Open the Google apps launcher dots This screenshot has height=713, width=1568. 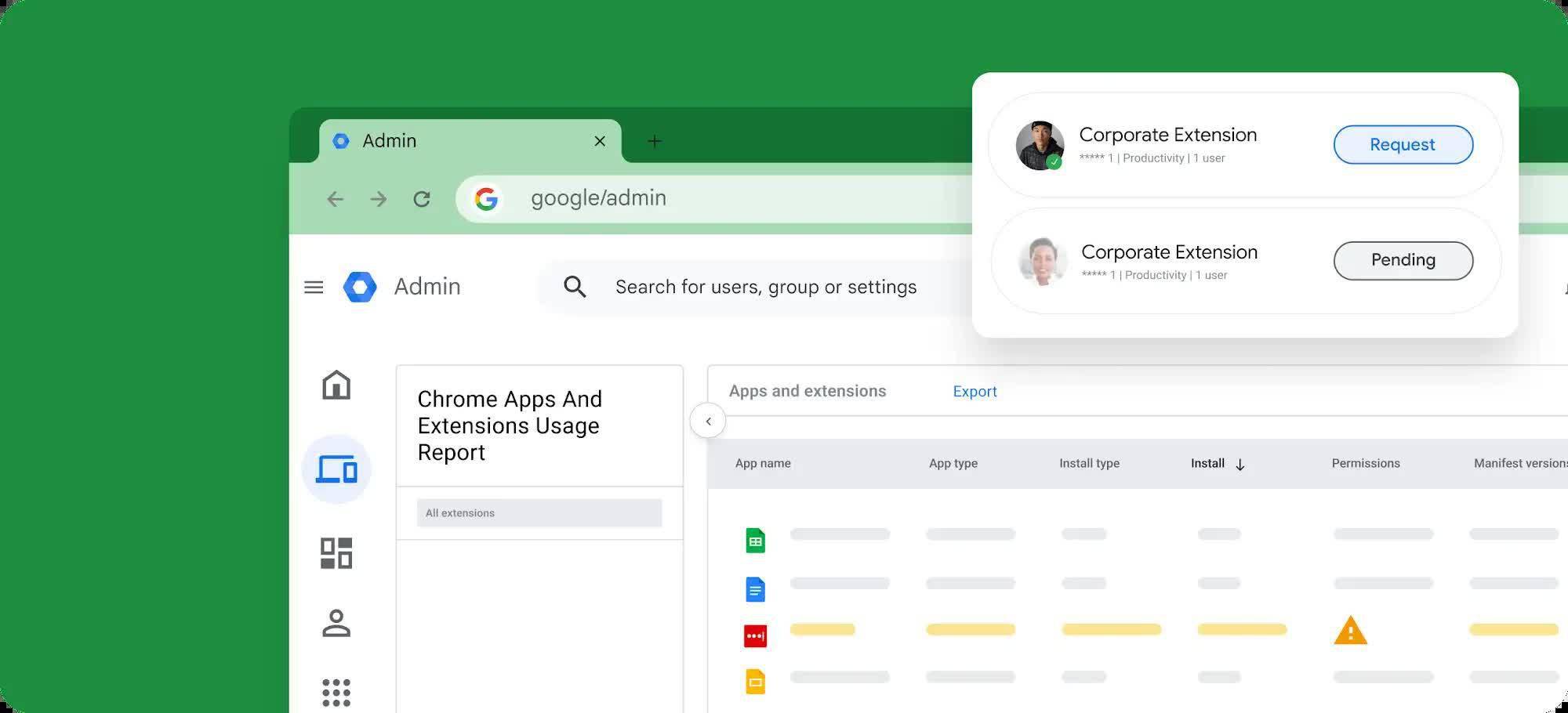(x=336, y=692)
